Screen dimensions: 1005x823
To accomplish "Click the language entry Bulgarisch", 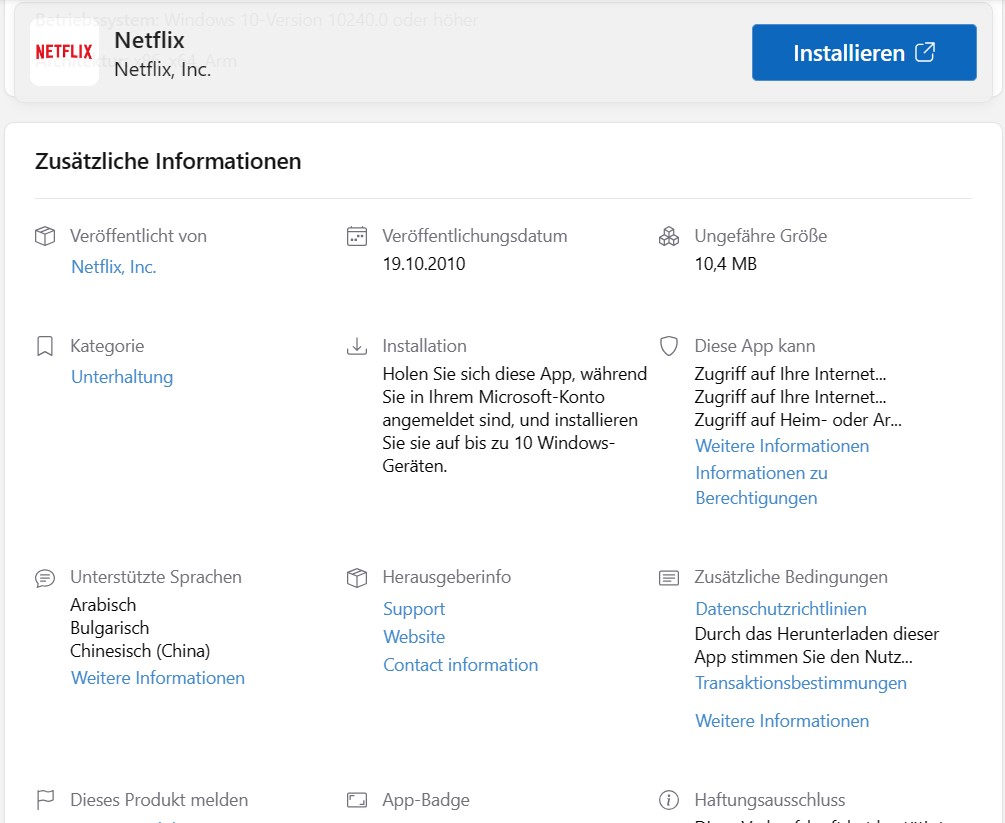I will click(x=110, y=628).
